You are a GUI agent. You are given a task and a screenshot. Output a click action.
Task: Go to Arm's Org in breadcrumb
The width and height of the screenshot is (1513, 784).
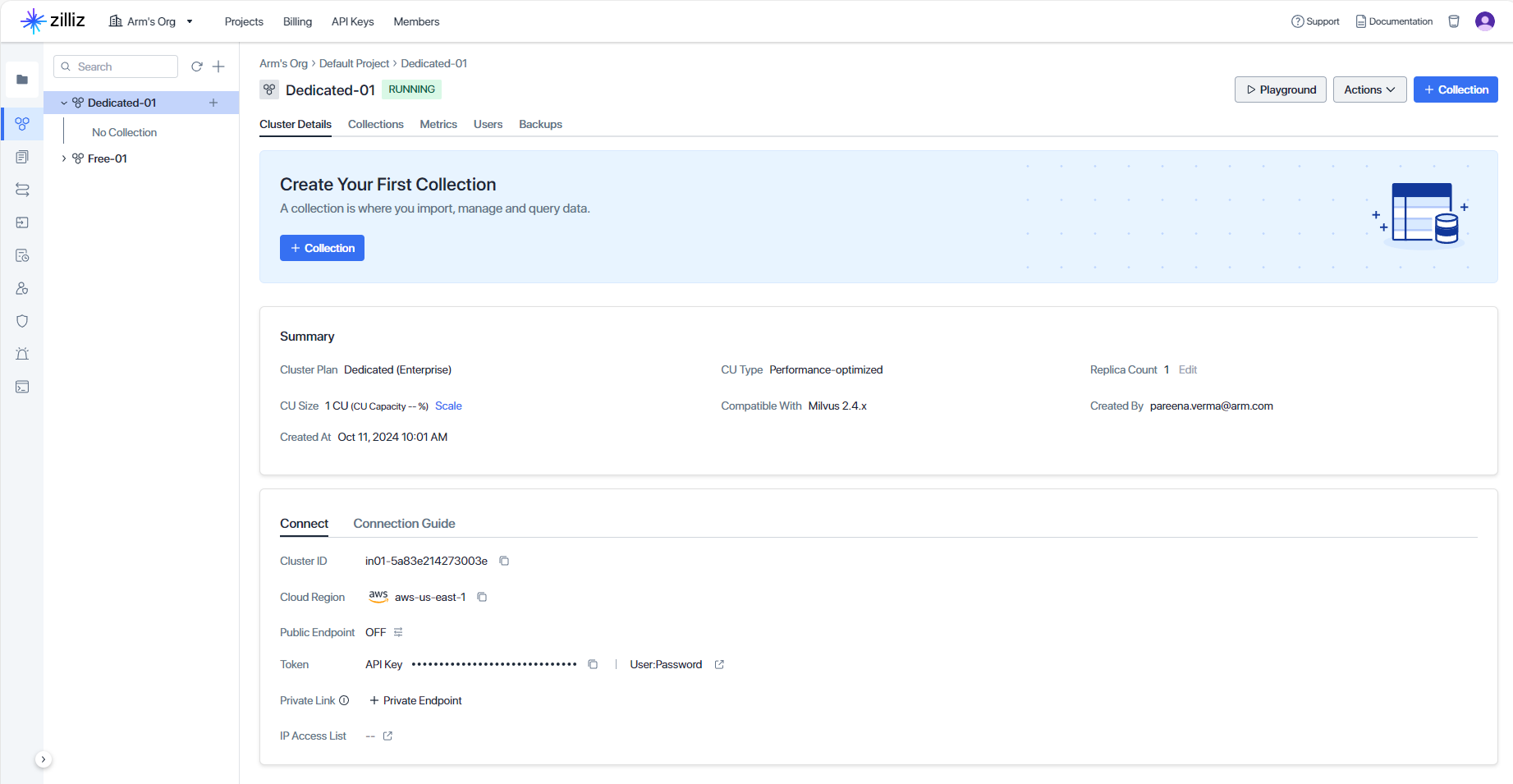(x=283, y=63)
